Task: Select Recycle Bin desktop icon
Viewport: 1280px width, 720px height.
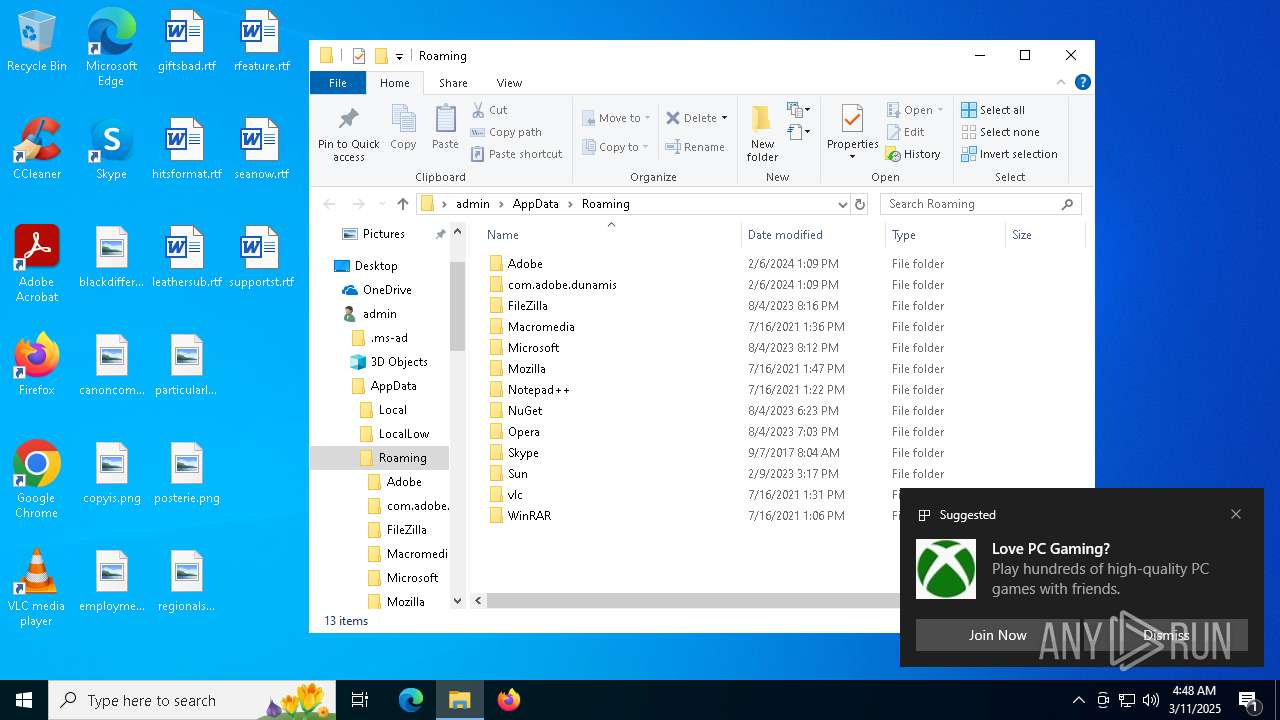Action: (37, 42)
